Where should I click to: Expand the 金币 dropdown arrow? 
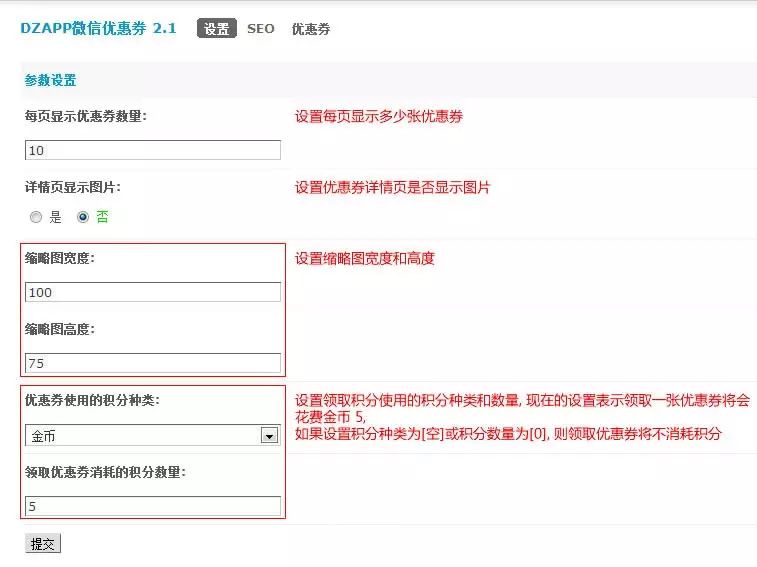tap(269, 436)
